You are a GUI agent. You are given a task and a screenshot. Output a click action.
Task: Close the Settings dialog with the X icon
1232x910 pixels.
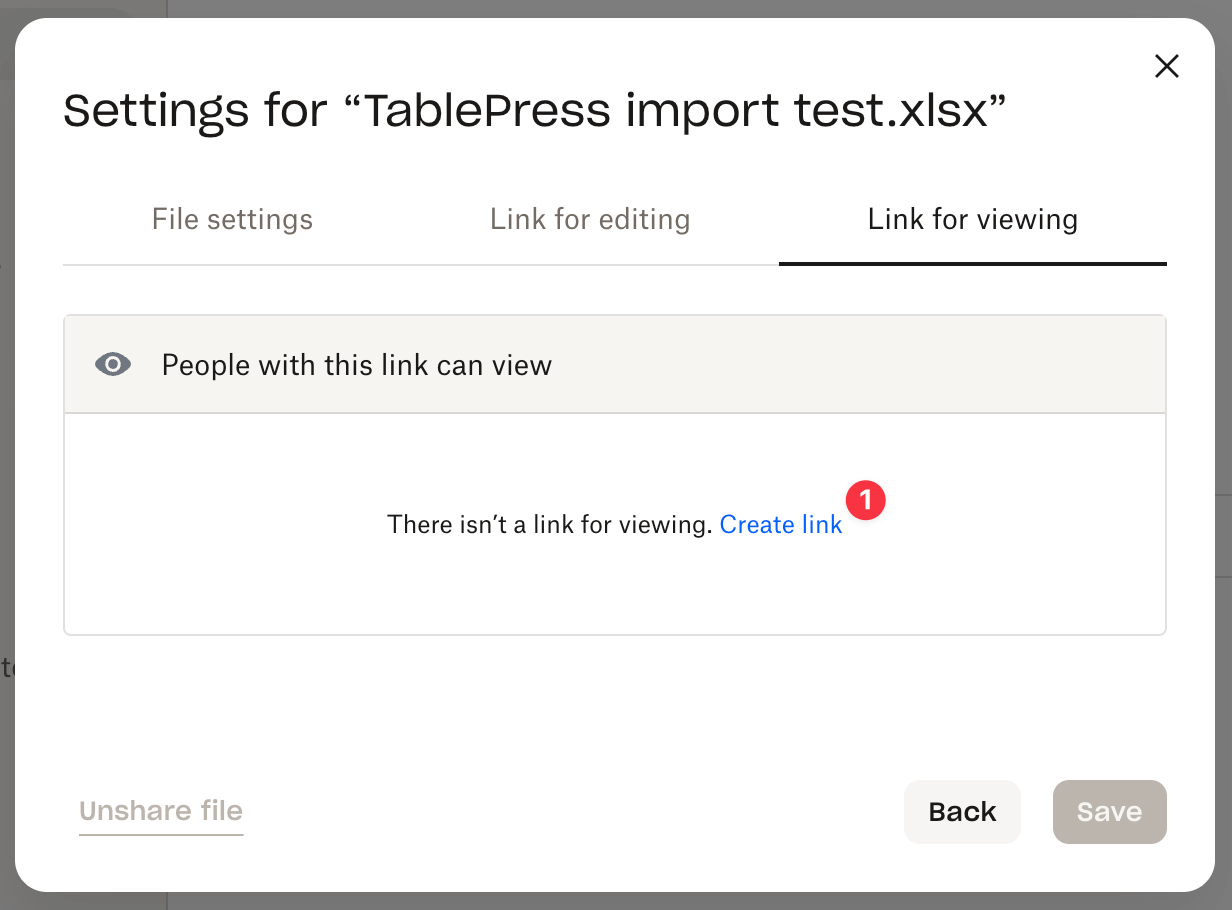[x=1166, y=66]
